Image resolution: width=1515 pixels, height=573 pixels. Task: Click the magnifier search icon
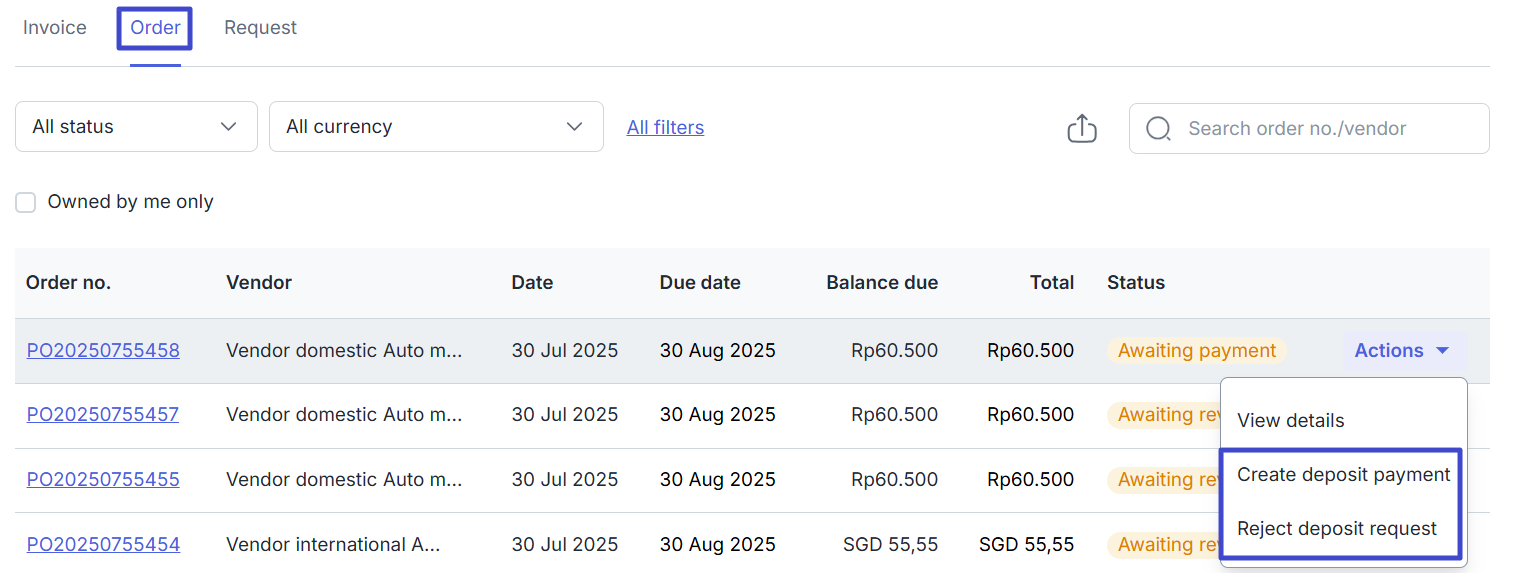(1158, 129)
